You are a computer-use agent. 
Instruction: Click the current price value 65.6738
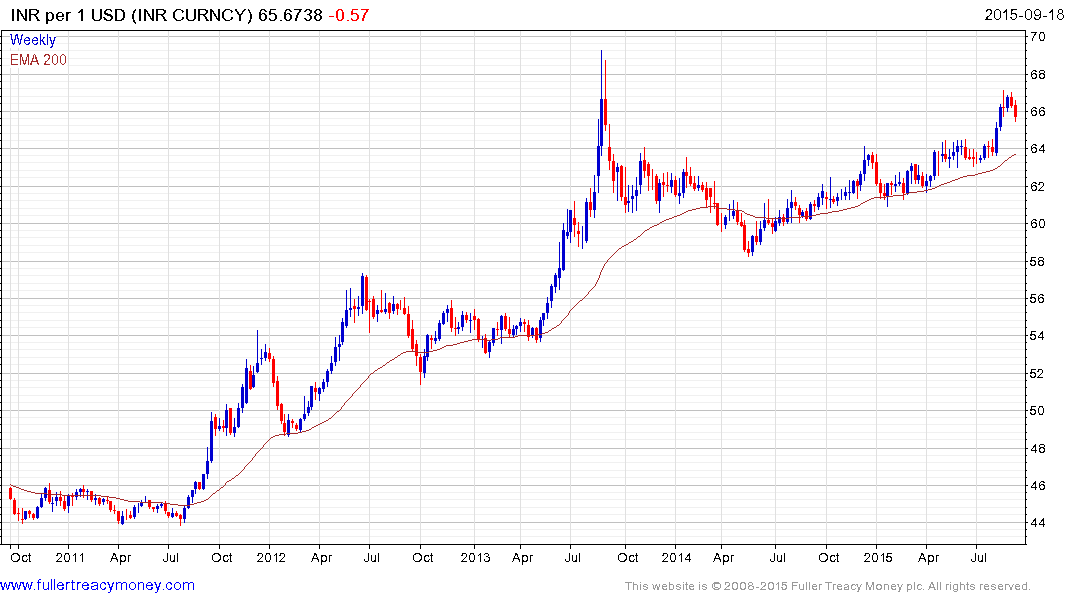tap(290, 14)
